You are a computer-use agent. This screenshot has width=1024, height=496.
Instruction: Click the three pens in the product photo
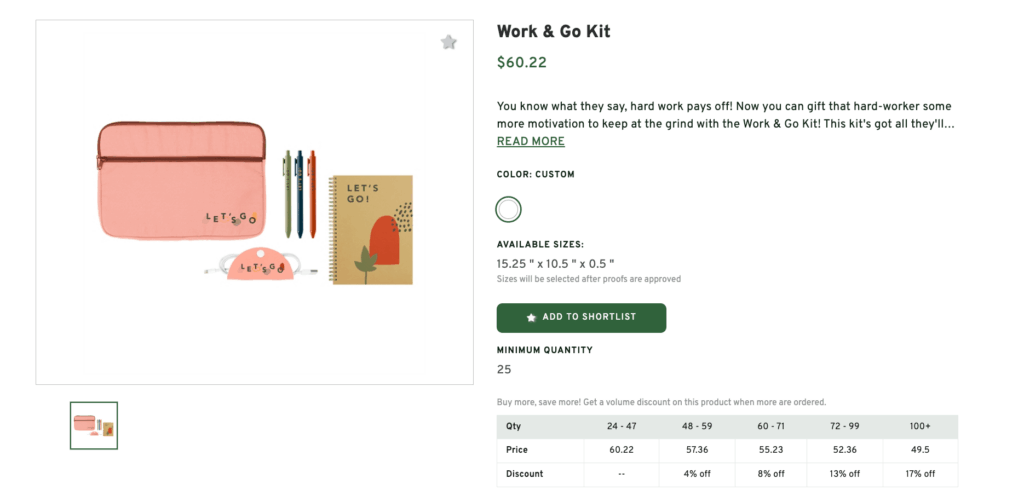click(300, 193)
